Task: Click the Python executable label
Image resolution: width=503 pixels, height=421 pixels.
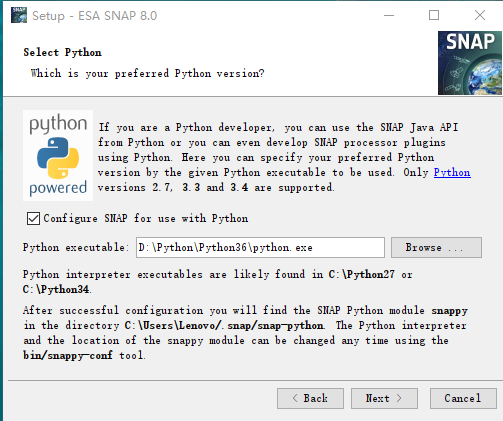Action: (x=76, y=247)
